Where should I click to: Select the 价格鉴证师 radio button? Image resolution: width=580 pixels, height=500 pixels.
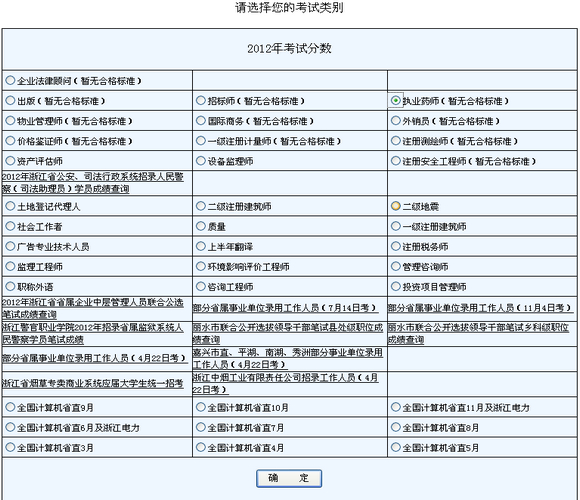[10, 141]
